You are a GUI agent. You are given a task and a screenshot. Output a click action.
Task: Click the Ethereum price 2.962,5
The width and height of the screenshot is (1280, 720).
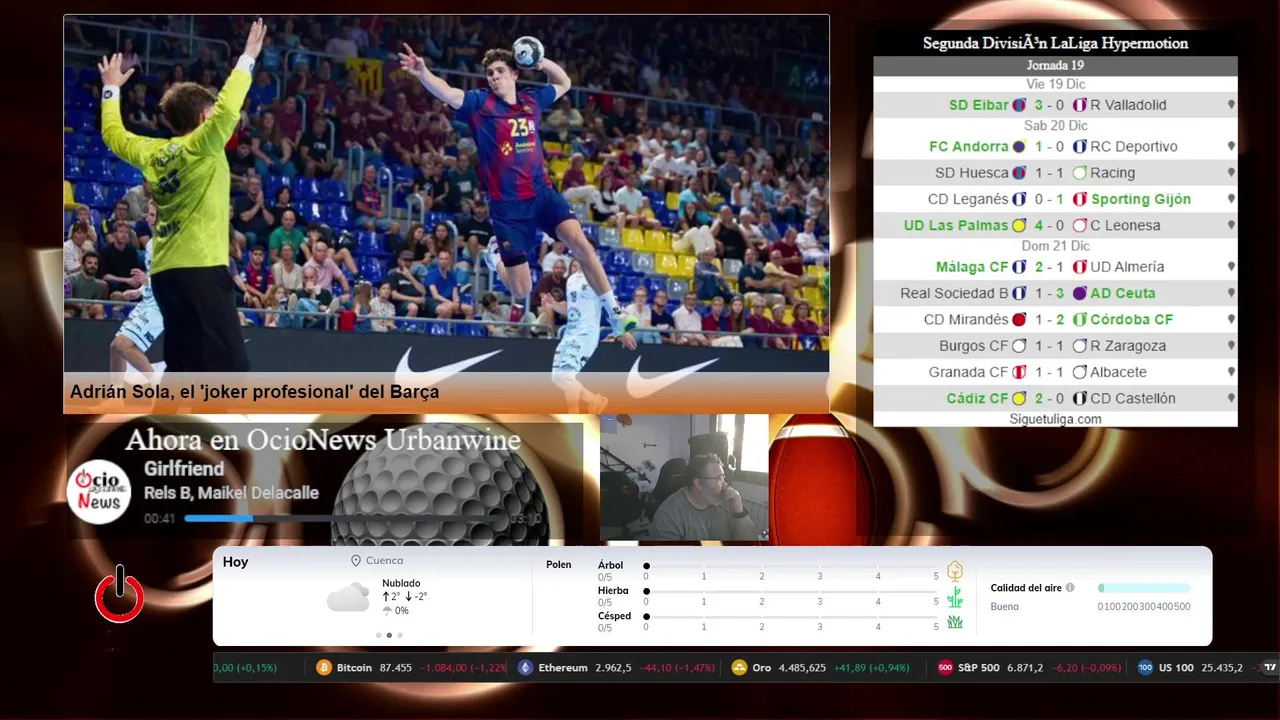[613, 667]
